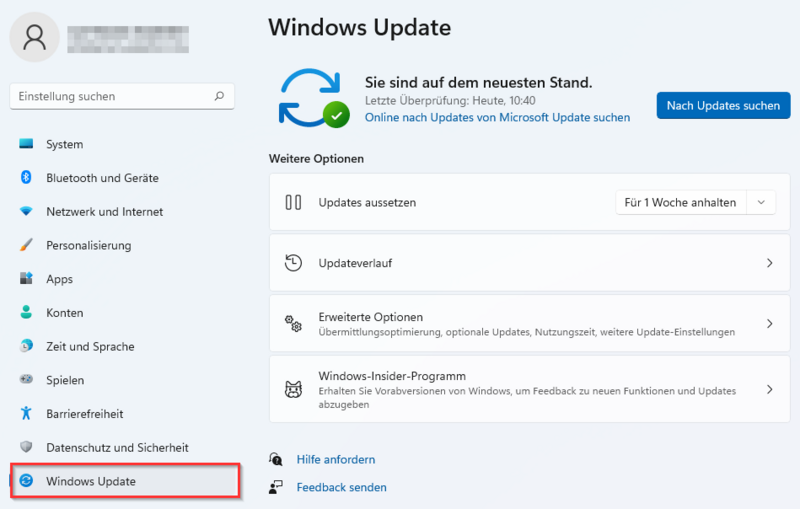Viewport: 800px width, 509px height.
Task: Click the 'Erhalten Sie Vorabversionen' description text
Action: (x=527, y=398)
